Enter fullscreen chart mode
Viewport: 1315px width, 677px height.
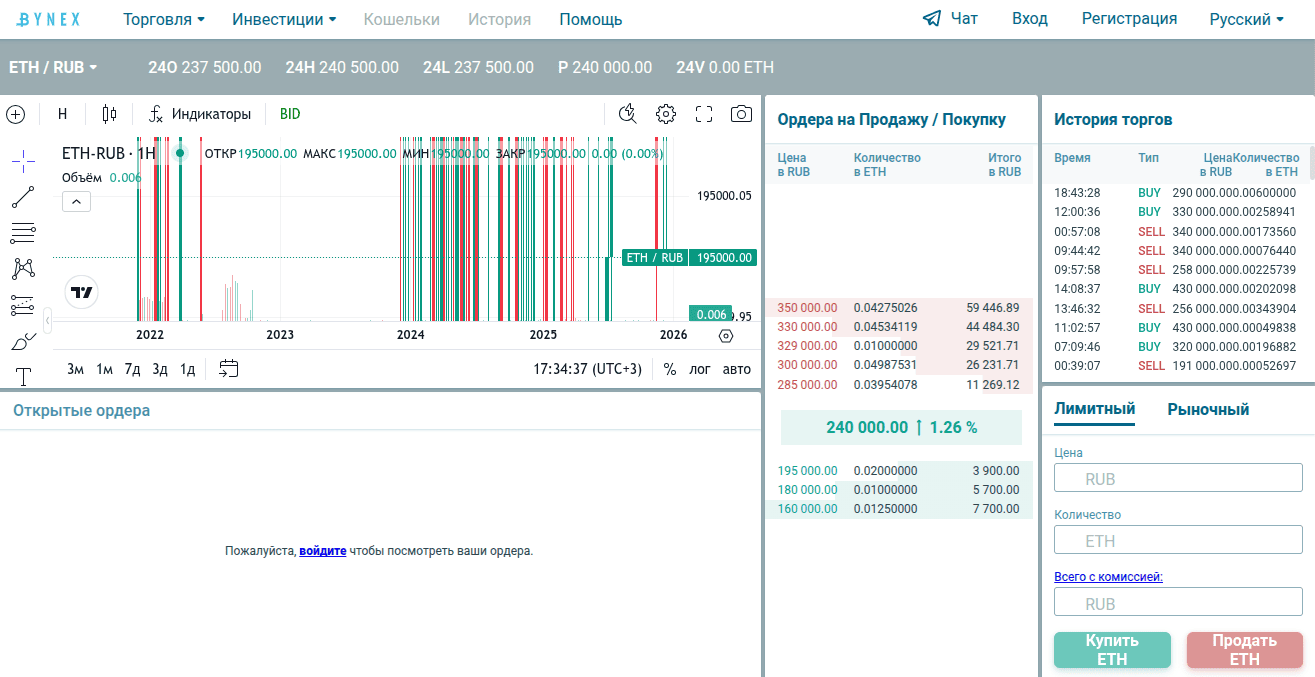coord(704,114)
